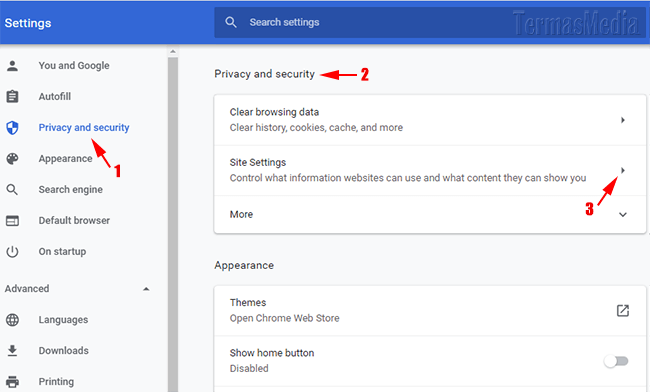The image size is (650, 392).
Task: Open Printing settings in sidebar
Action: coord(56,381)
